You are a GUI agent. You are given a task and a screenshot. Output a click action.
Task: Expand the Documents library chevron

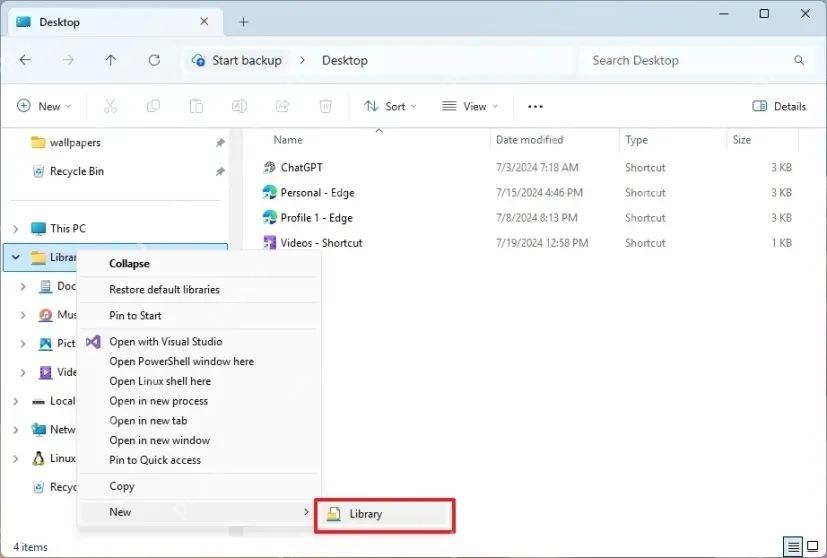23,286
